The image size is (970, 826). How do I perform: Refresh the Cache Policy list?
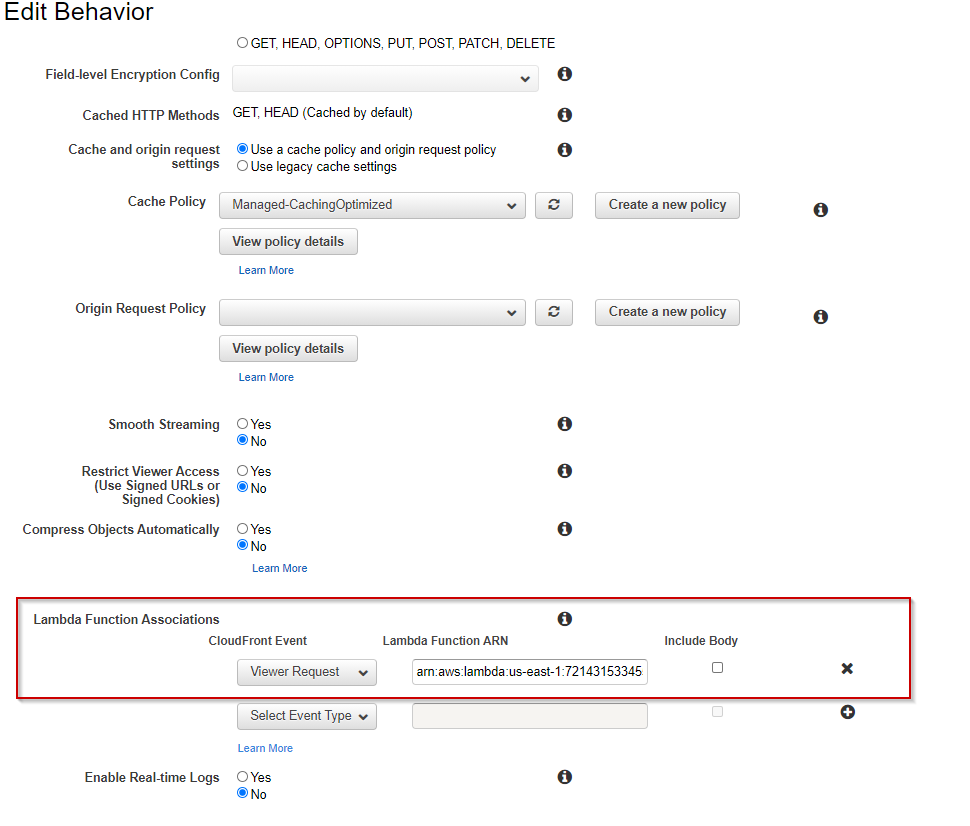[553, 205]
